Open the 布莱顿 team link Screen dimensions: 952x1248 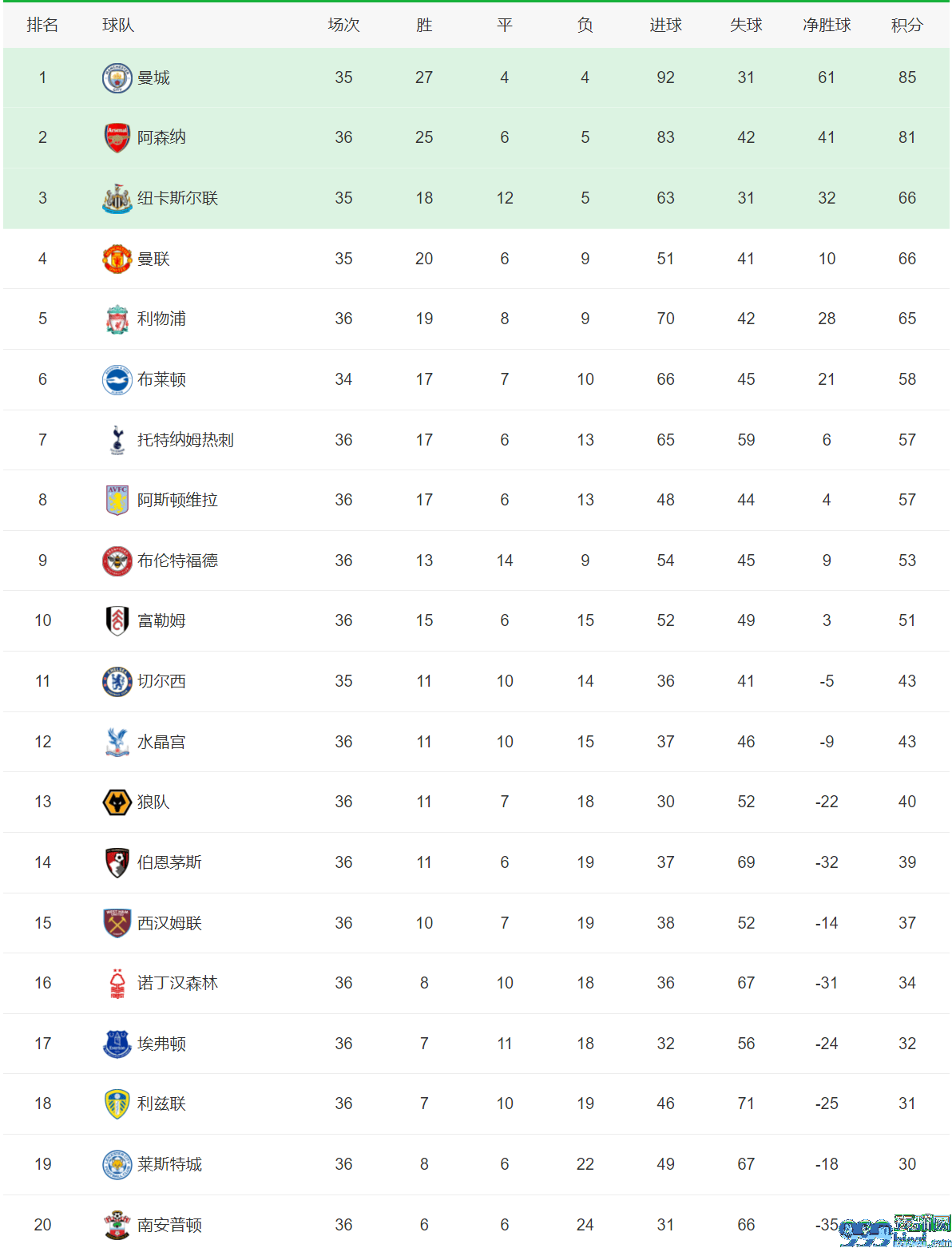click(x=161, y=380)
